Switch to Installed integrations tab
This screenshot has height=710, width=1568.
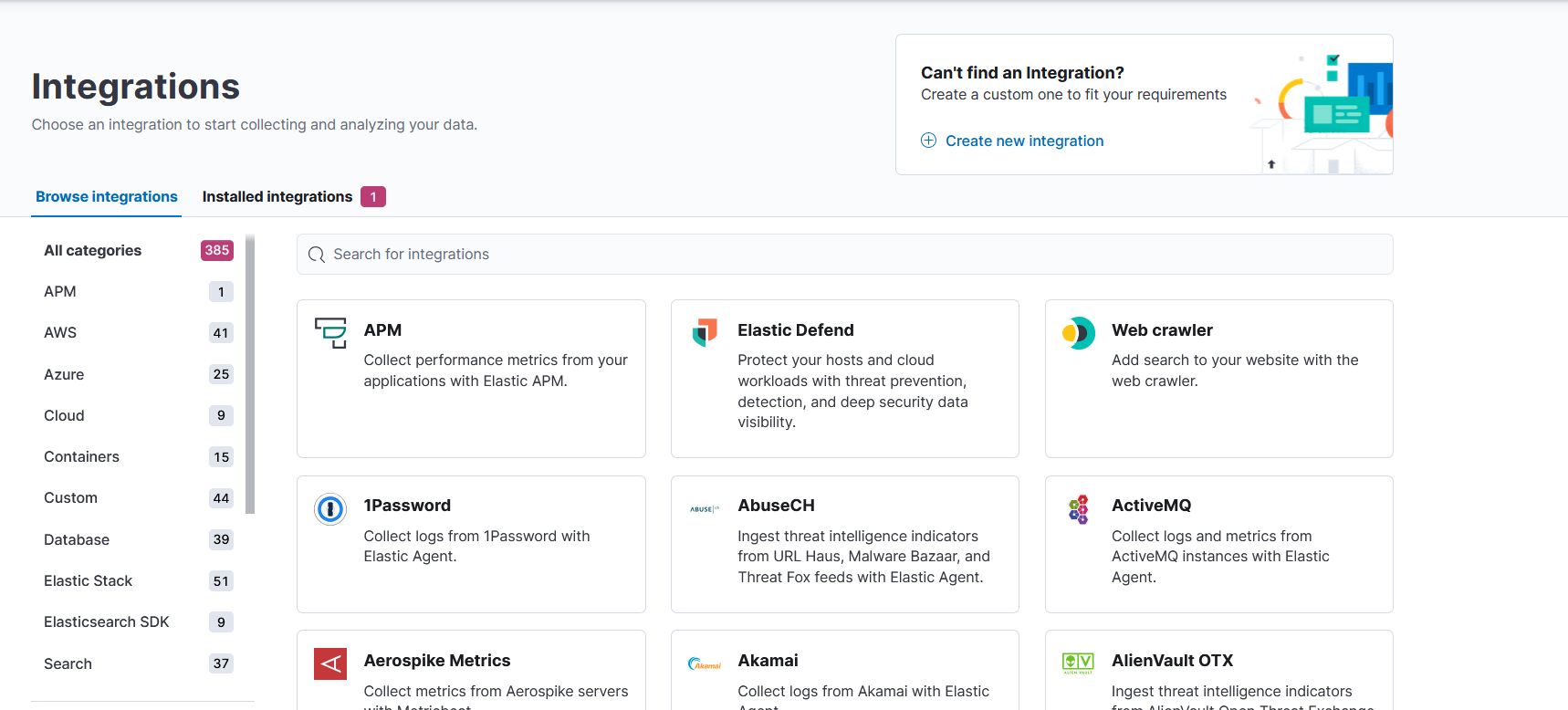[277, 197]
